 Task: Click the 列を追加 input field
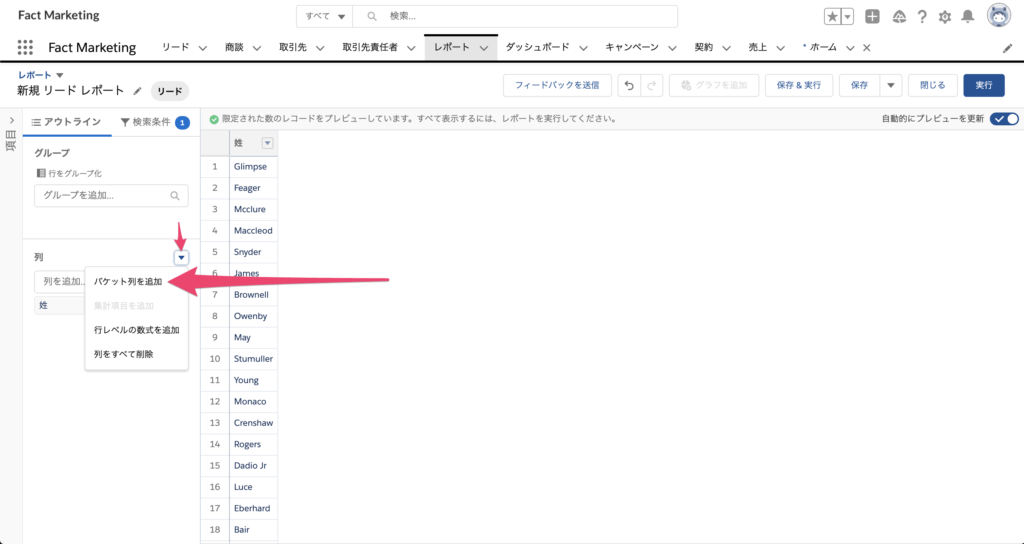tap(60, 281)
